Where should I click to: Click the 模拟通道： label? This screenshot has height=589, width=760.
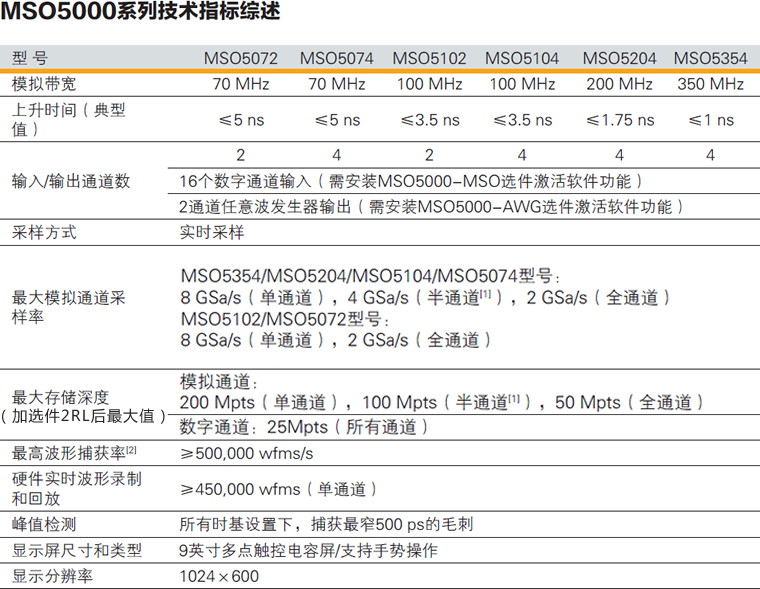click(x=219, y=382)
